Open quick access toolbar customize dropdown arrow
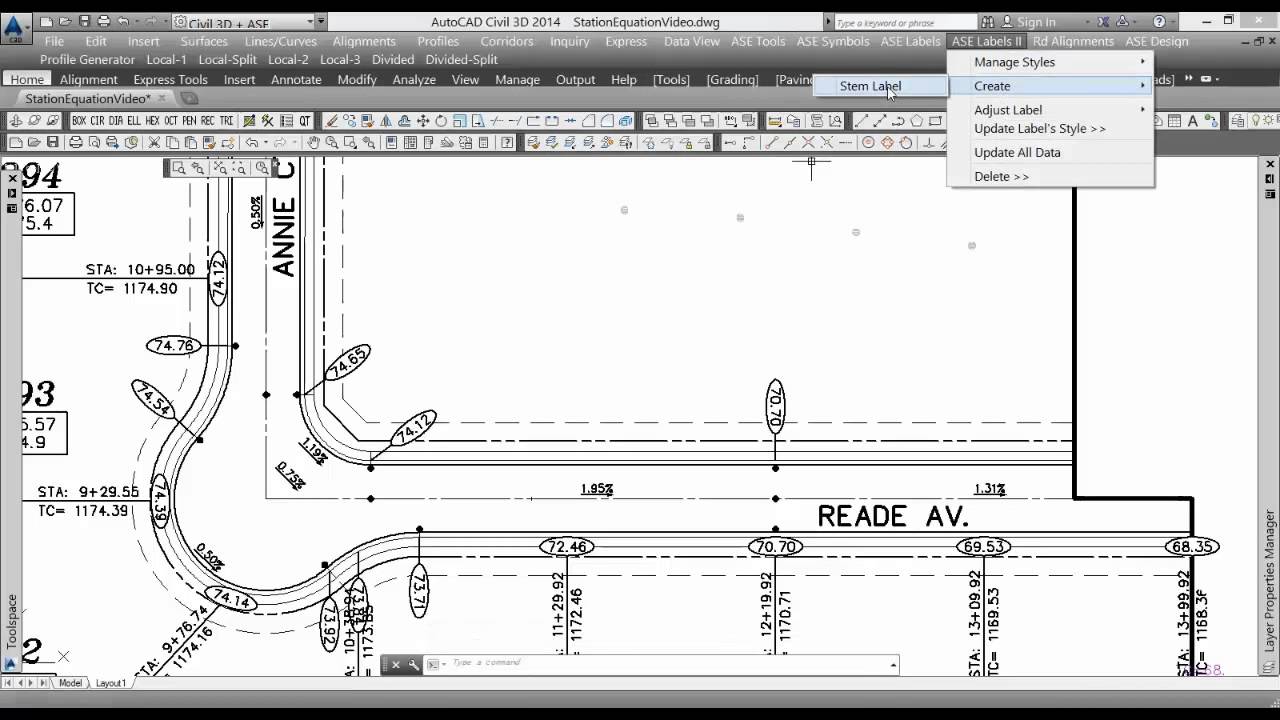The image size is (1280, 720). tap(321, 21)
